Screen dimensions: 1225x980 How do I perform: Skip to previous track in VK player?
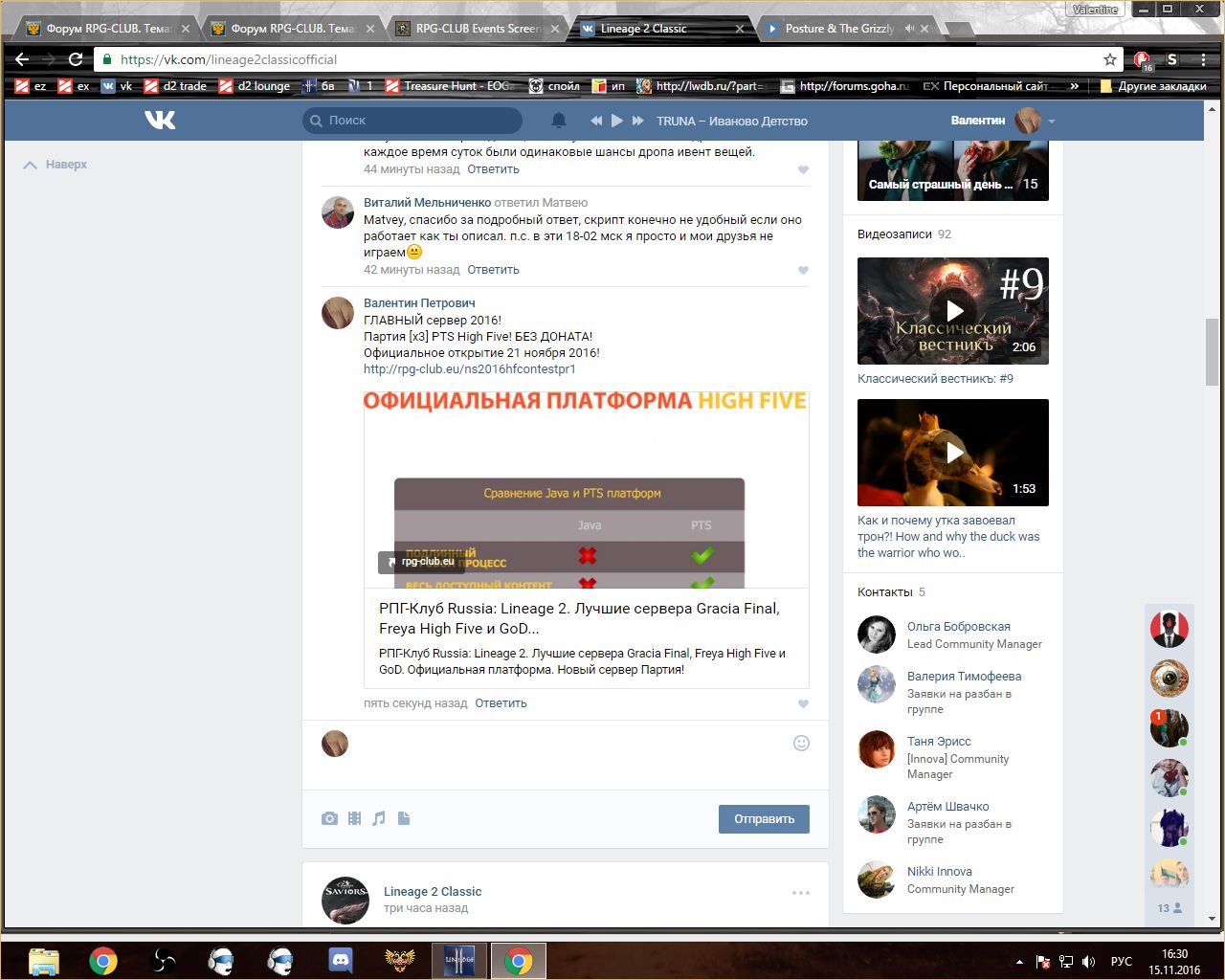click(x=596, y=121)
